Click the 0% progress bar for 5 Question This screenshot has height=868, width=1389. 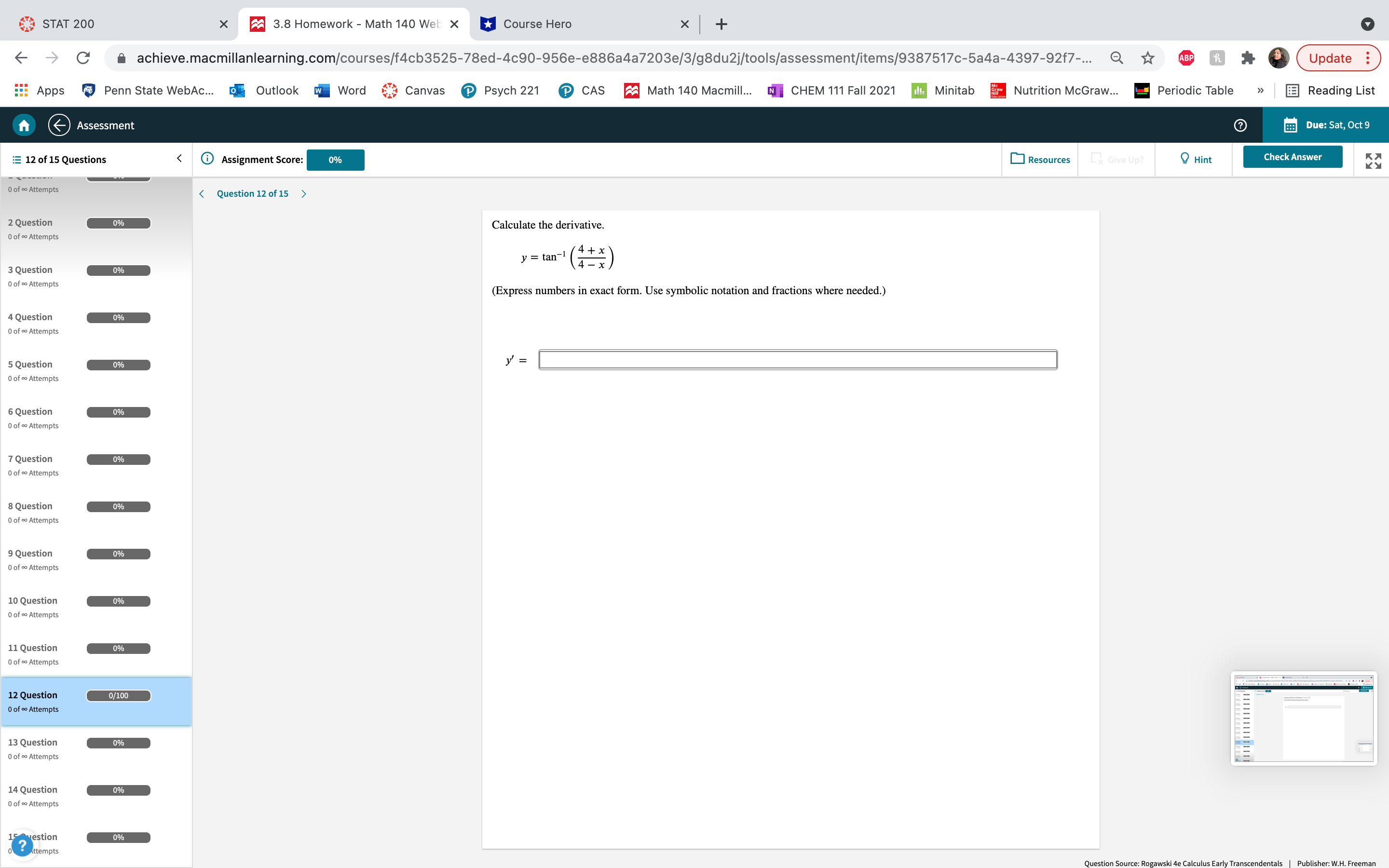click(x=118, y=365)
